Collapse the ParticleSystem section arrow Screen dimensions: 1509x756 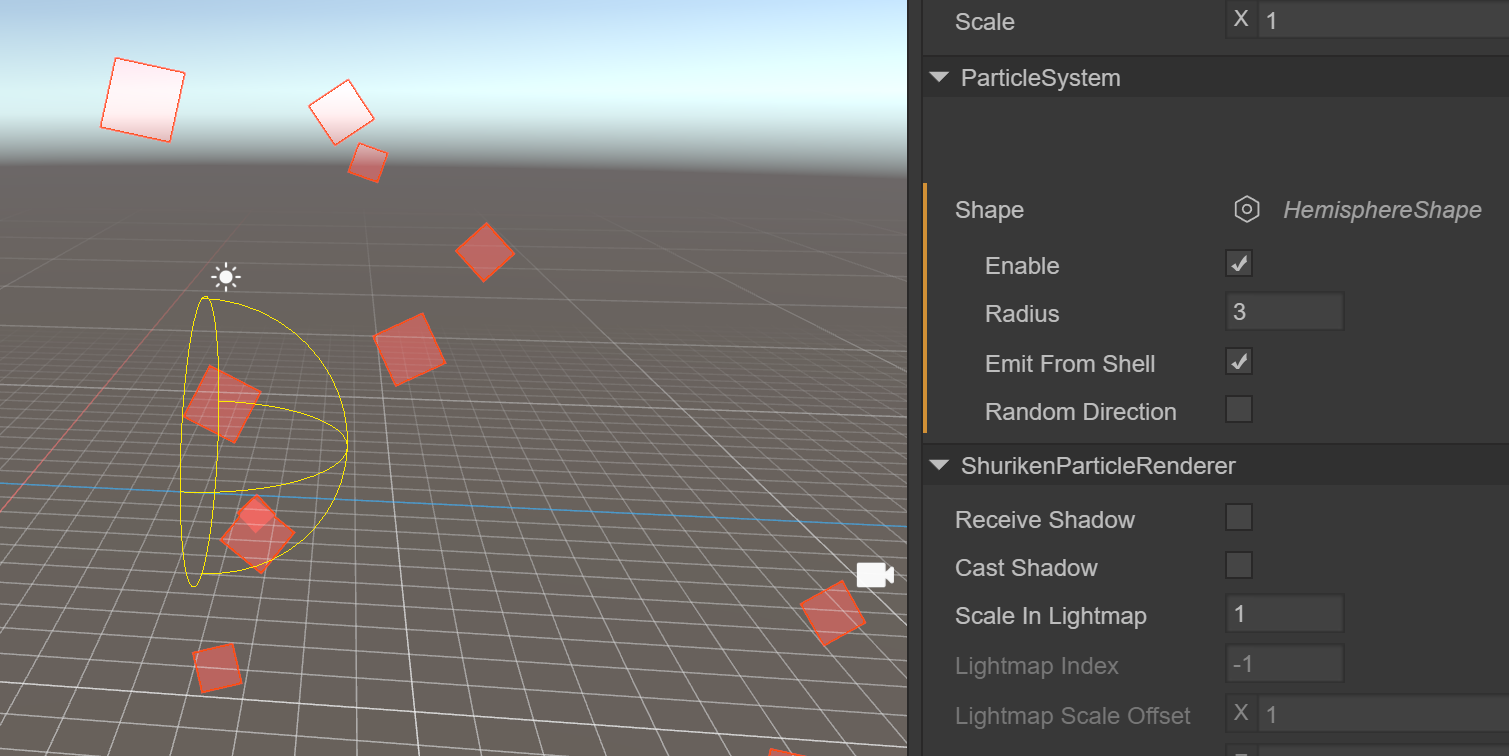tap(938, 78)
